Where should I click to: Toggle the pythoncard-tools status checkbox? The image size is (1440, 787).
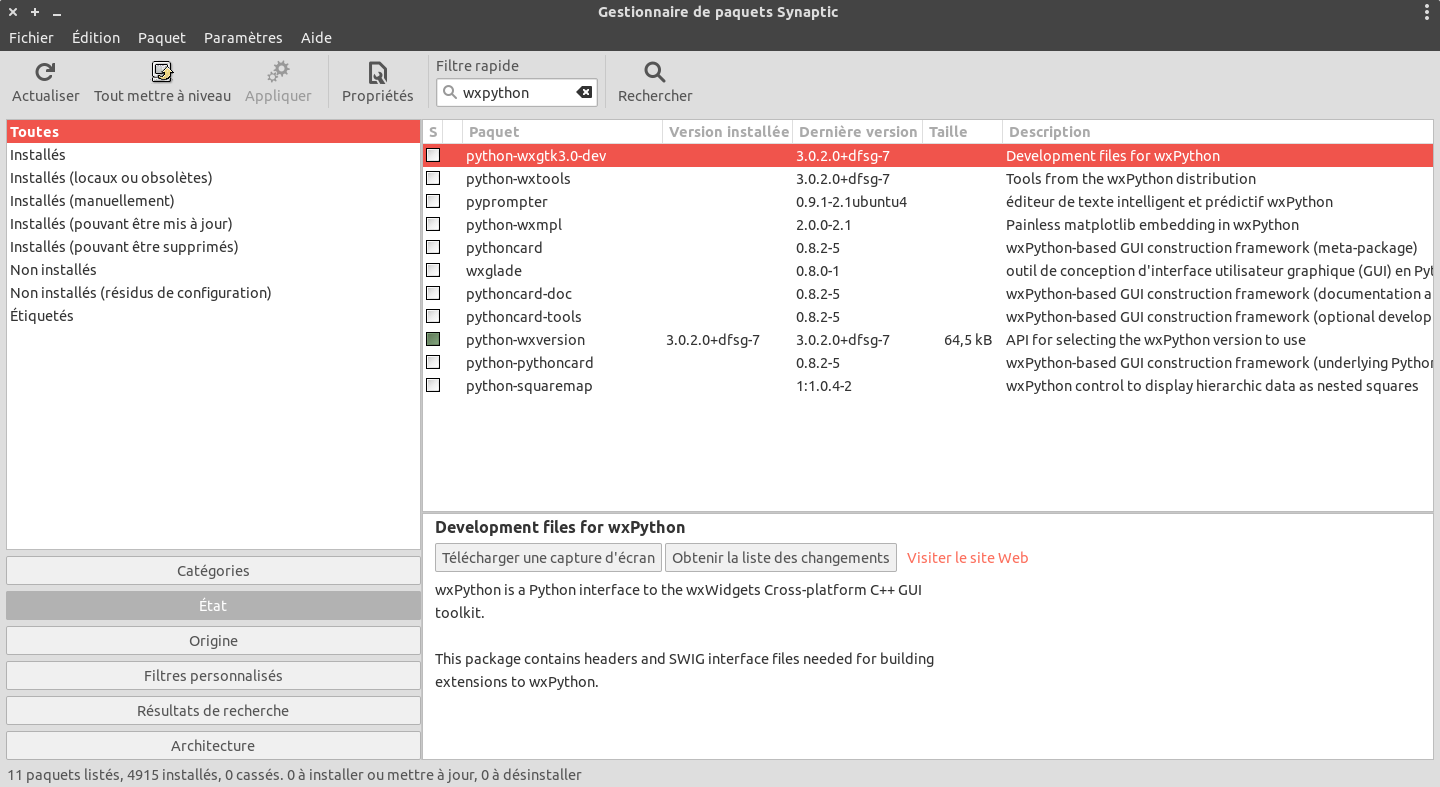[433, 316]
